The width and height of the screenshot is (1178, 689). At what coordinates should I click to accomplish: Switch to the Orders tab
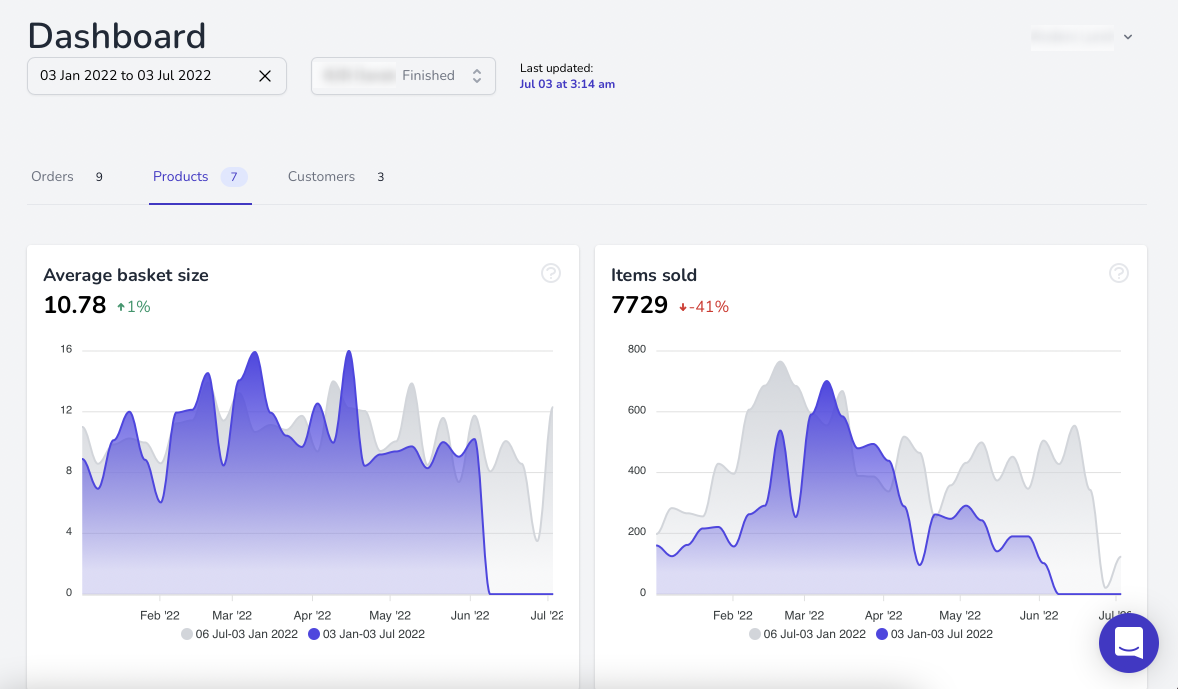53,177
